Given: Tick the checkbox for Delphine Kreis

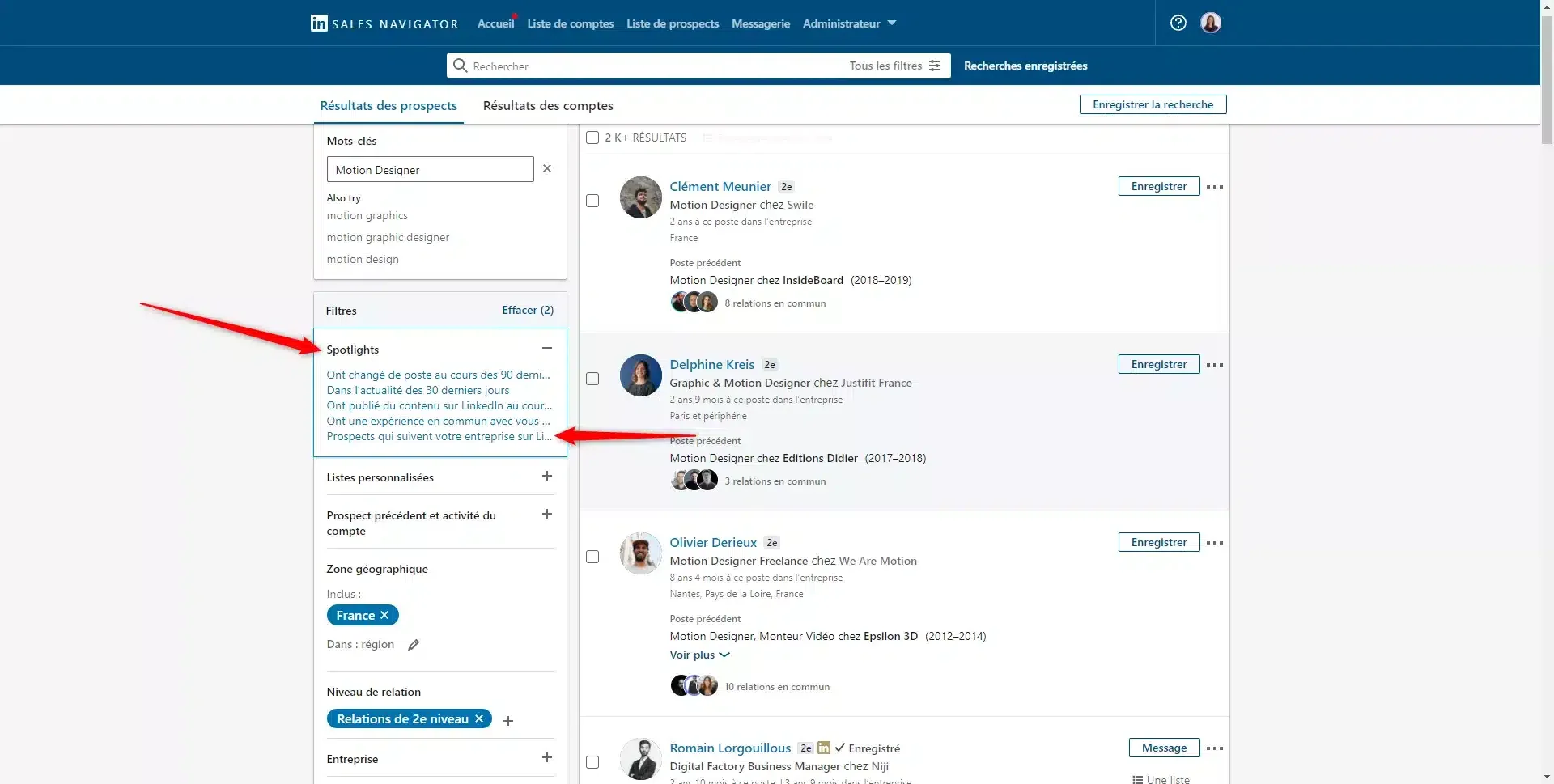Looking at the screenshot, I should tap(592, 379).
